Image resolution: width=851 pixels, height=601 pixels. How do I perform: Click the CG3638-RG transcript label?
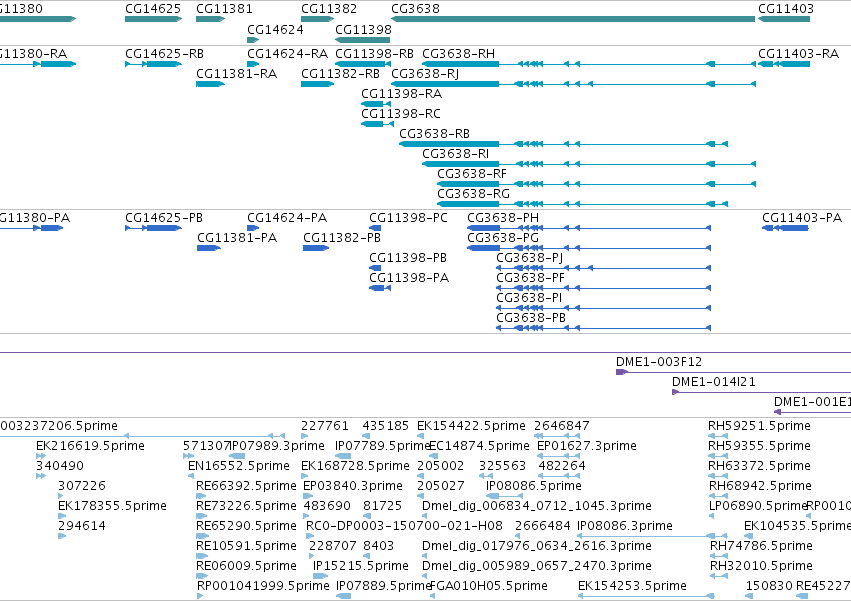point(473,194)
